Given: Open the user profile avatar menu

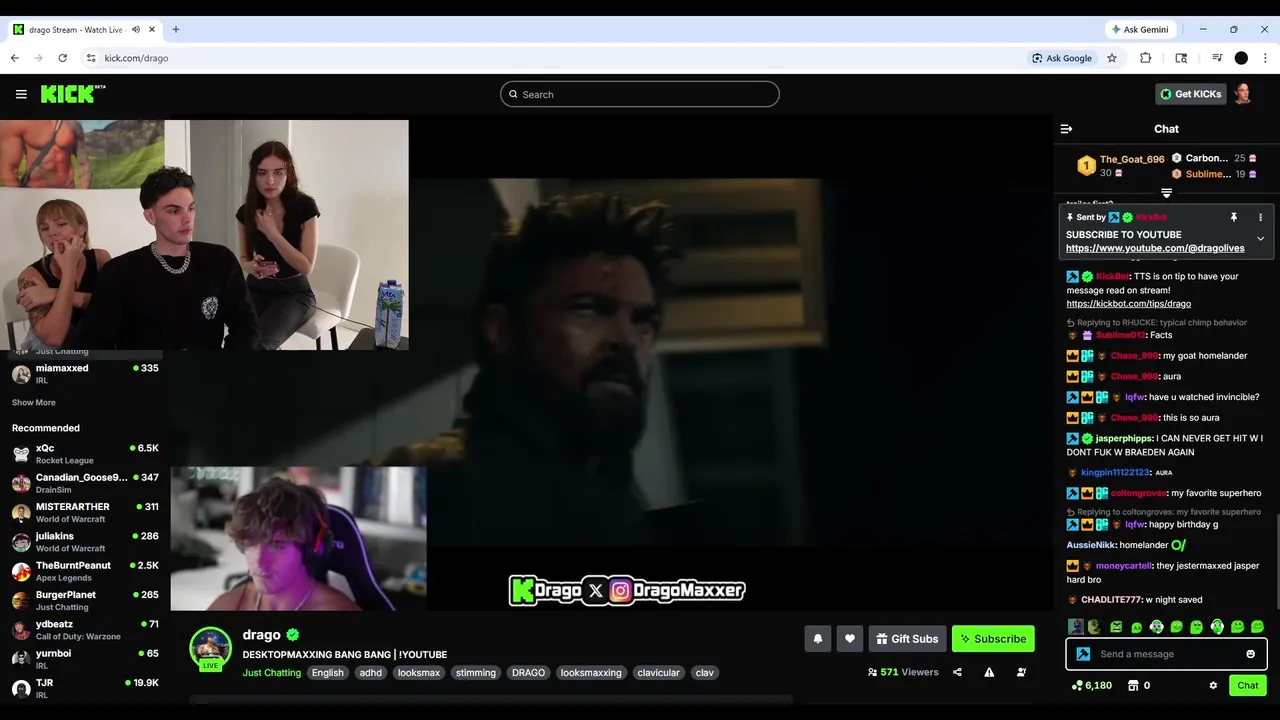Looking at the screenshot, I should pyautogui.click(x=1243, y=94).
